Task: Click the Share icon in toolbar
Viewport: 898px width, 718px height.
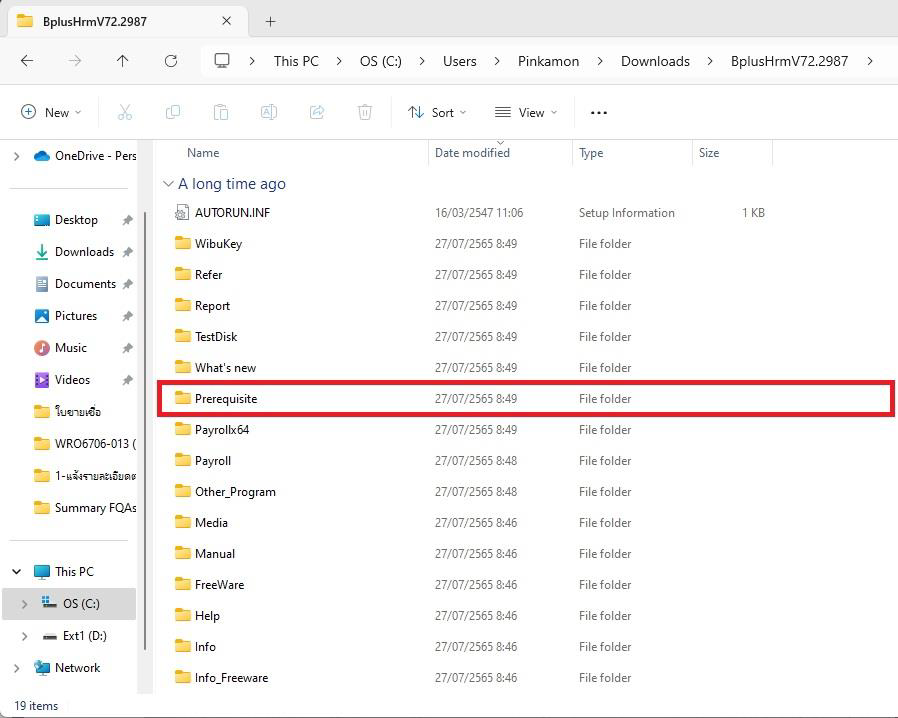Action: tap(317, 113)
